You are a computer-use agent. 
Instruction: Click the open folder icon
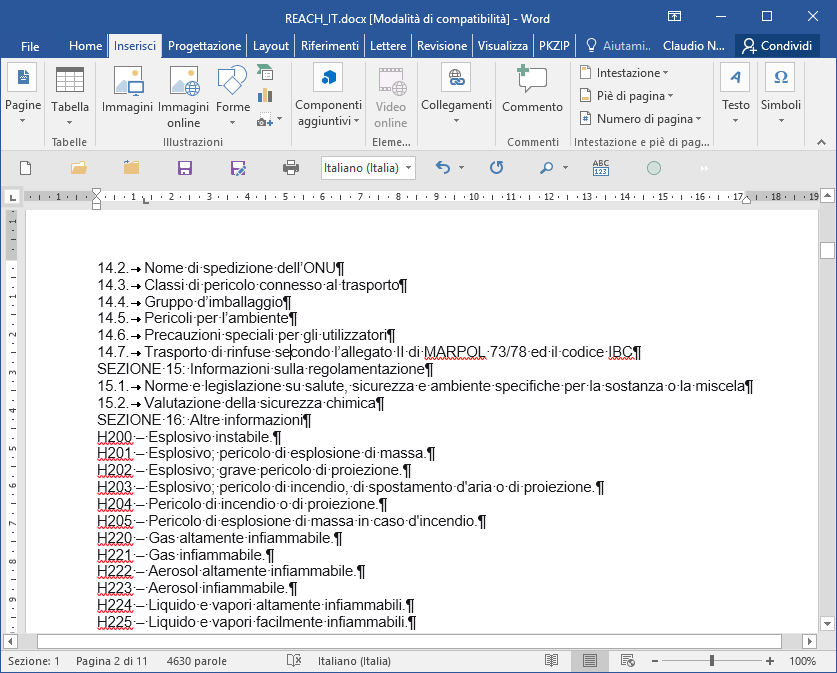point(78,169)
